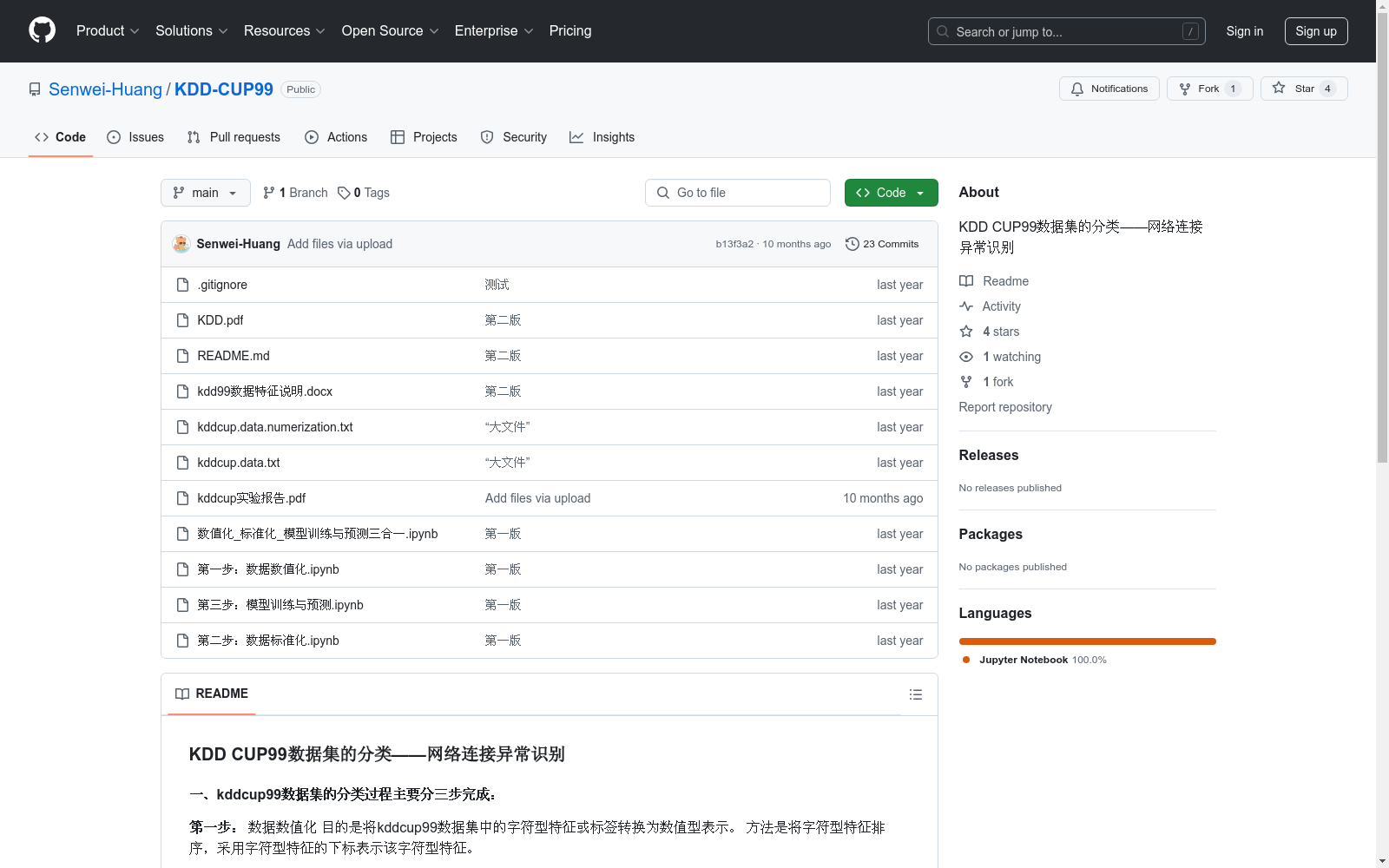Switch to the Actions tab

(x=336, y=137)
